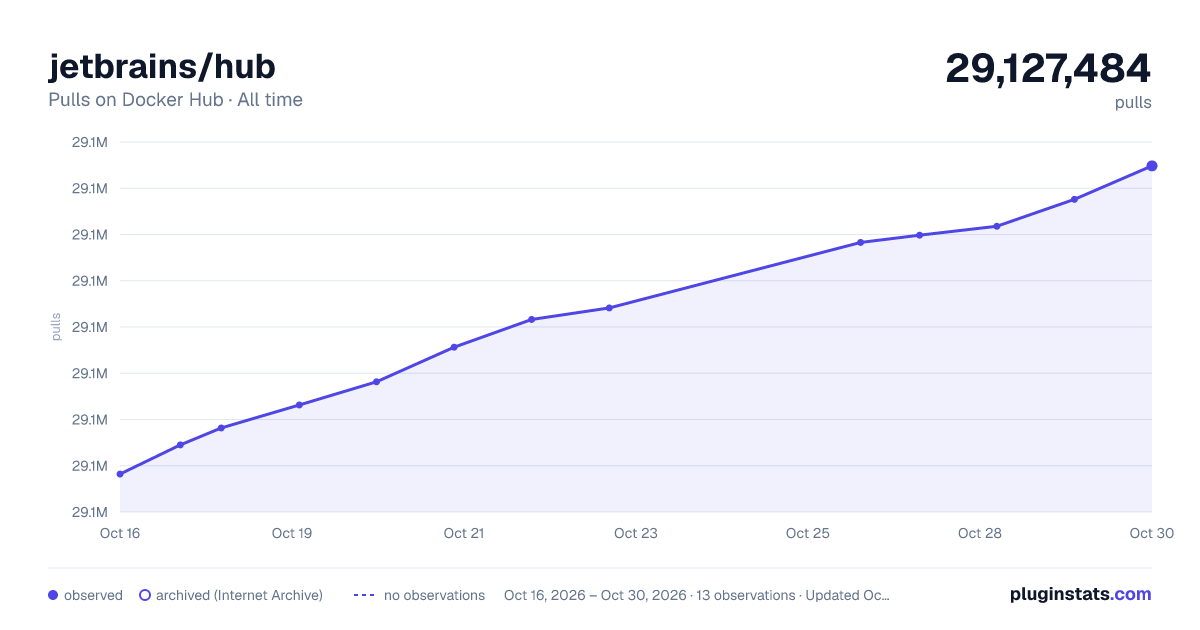This screenshot has height=630, width=1200.
Task: Click the 'observed' legend label
Action: point(93,595)
